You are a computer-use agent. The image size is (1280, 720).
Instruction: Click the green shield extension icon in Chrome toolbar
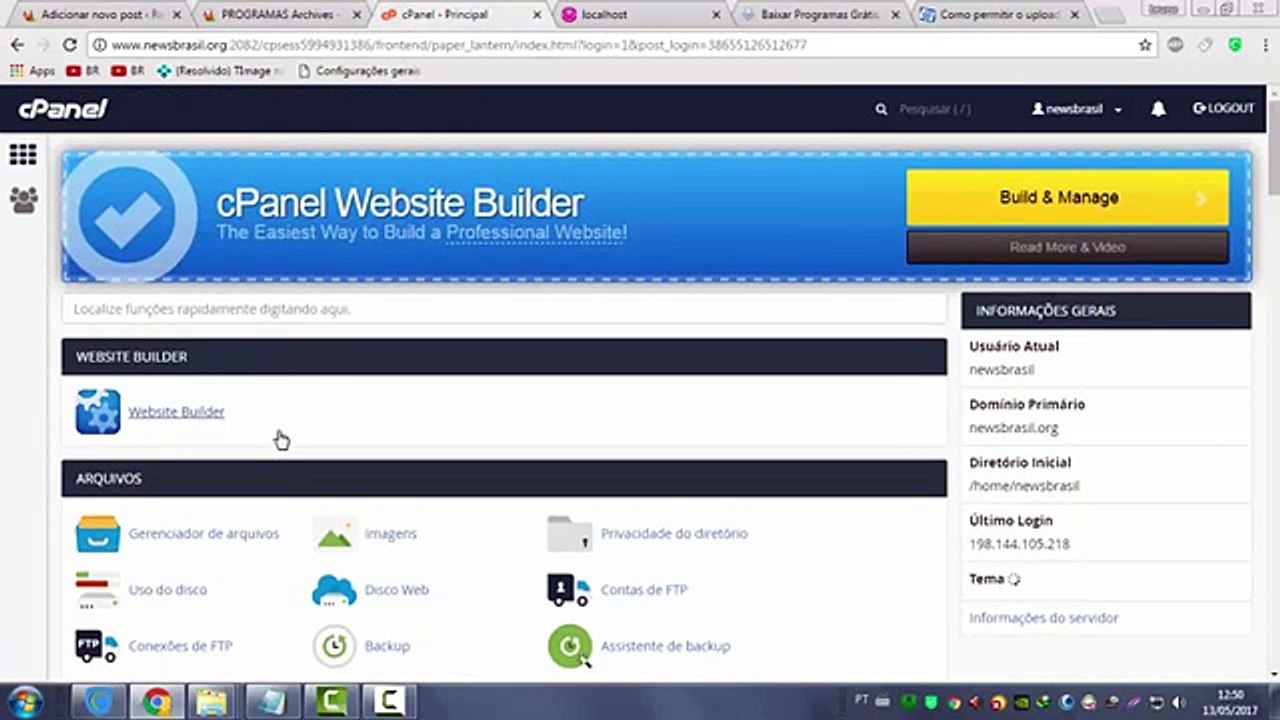[1235, 45]
